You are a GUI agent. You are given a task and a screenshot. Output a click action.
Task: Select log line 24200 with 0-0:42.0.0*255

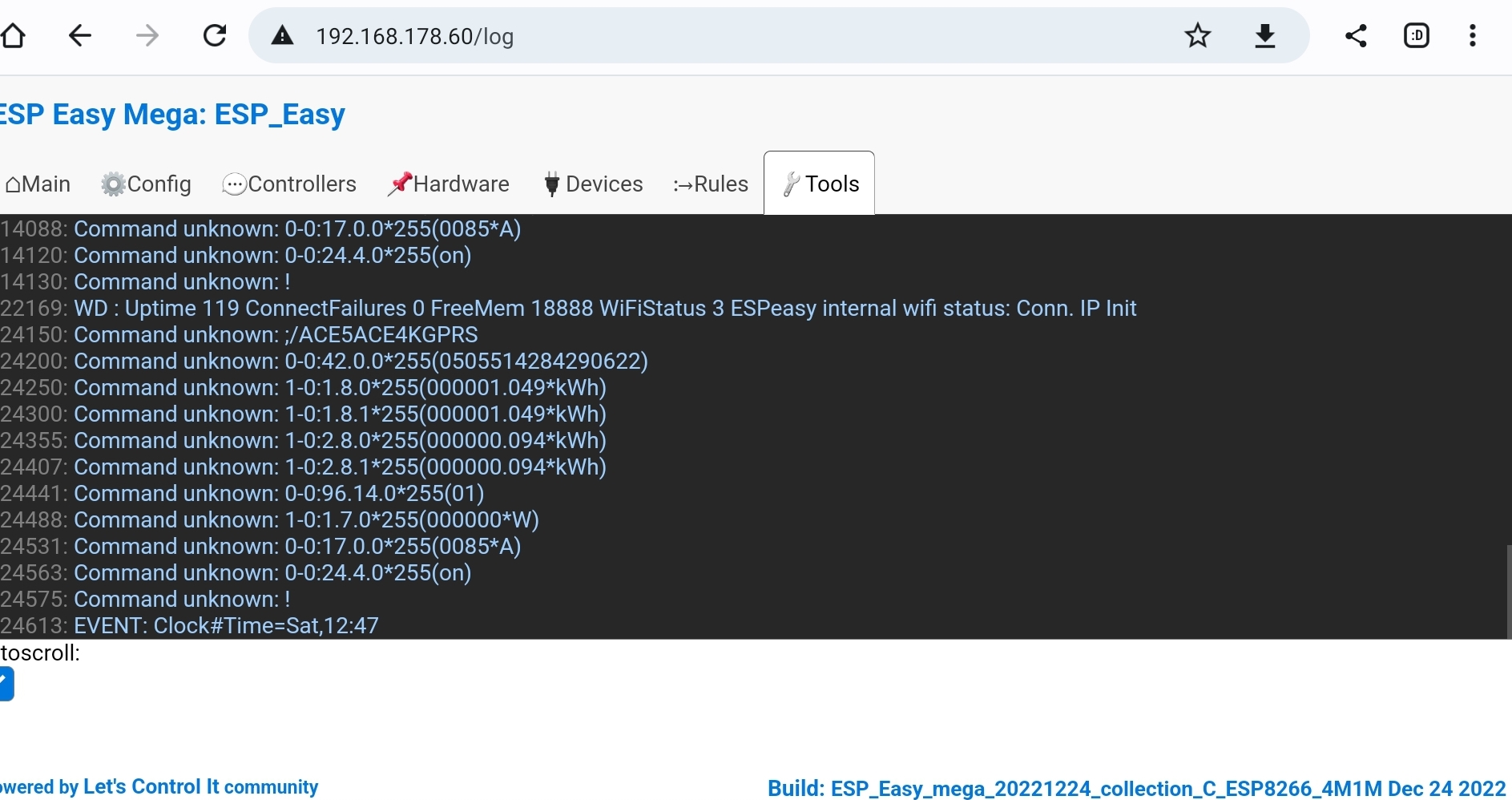(324, 362)
